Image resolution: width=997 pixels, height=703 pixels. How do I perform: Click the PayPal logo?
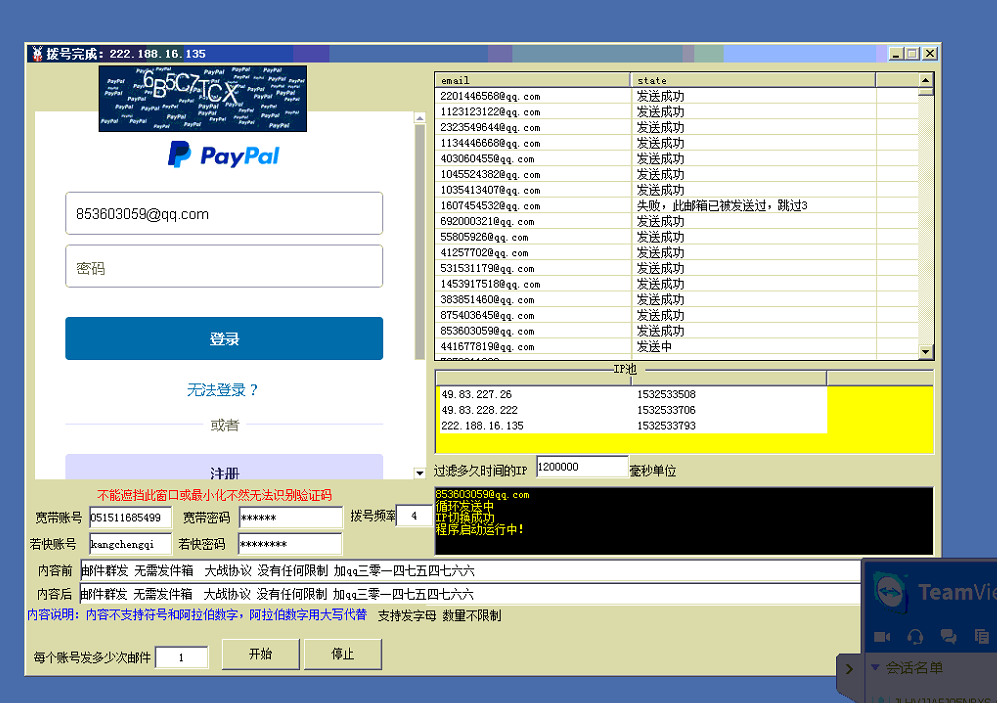coord(224,155)
